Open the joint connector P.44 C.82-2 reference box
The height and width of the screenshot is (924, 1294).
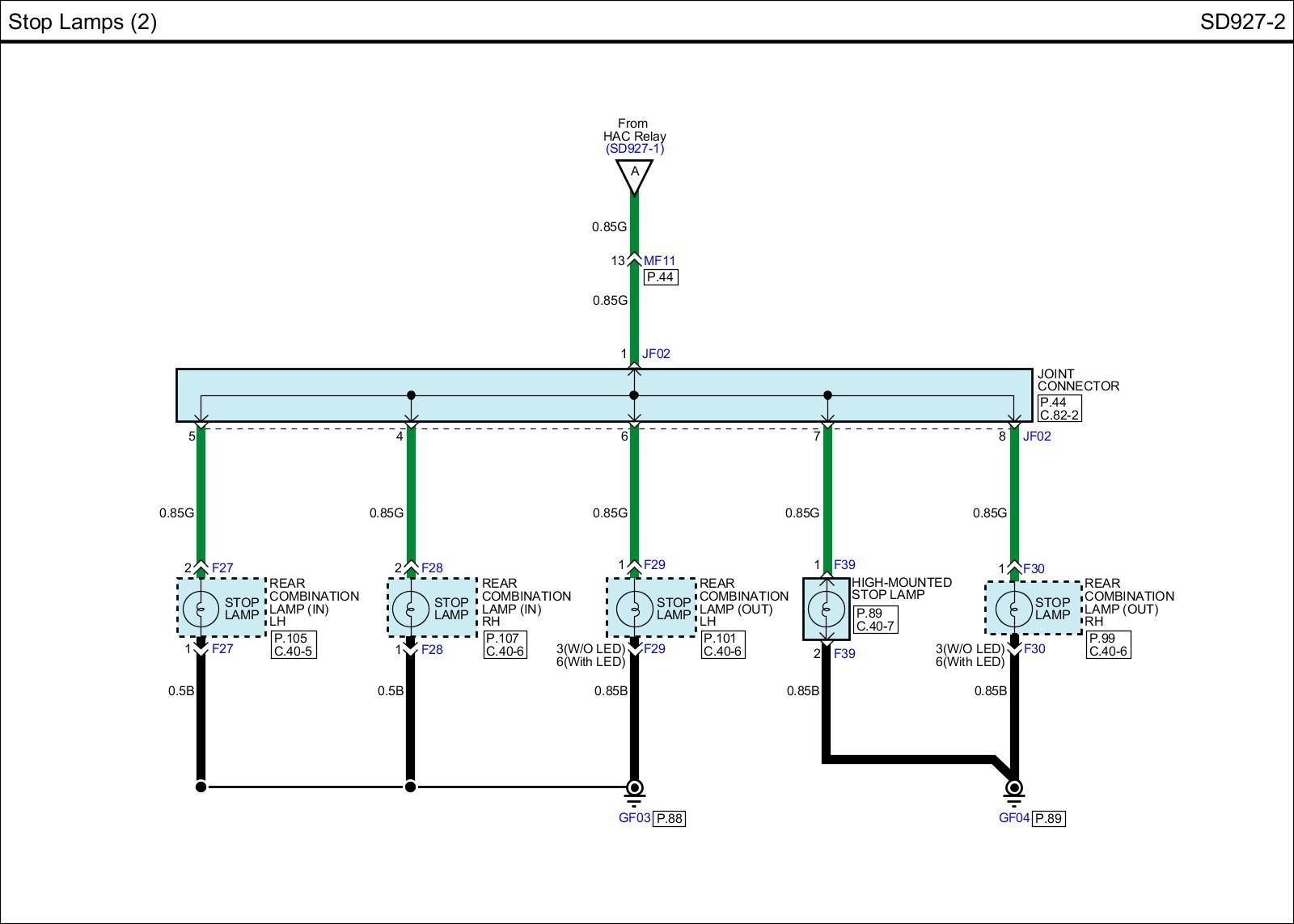(1059, 408)
